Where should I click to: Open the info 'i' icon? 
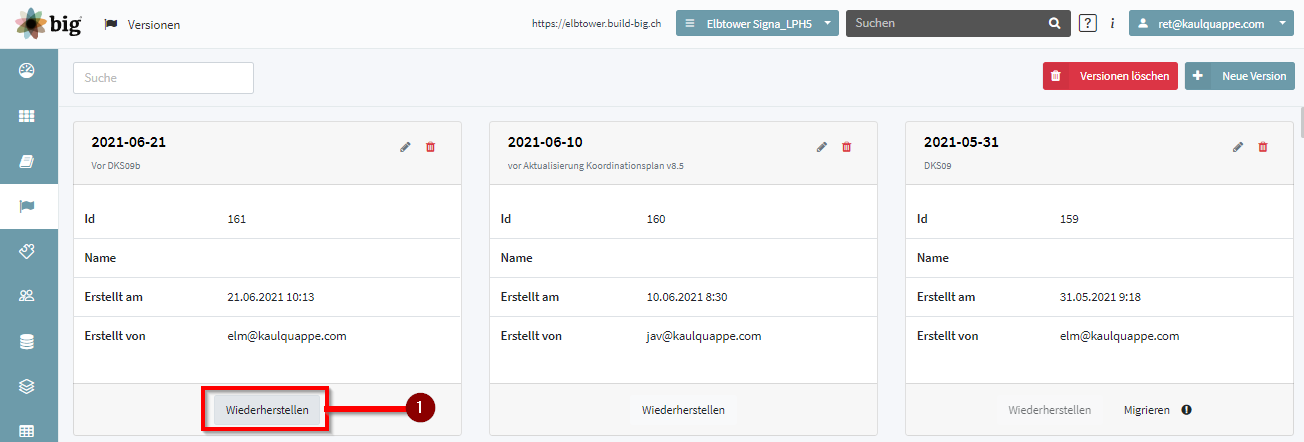tap(1112, 23)
